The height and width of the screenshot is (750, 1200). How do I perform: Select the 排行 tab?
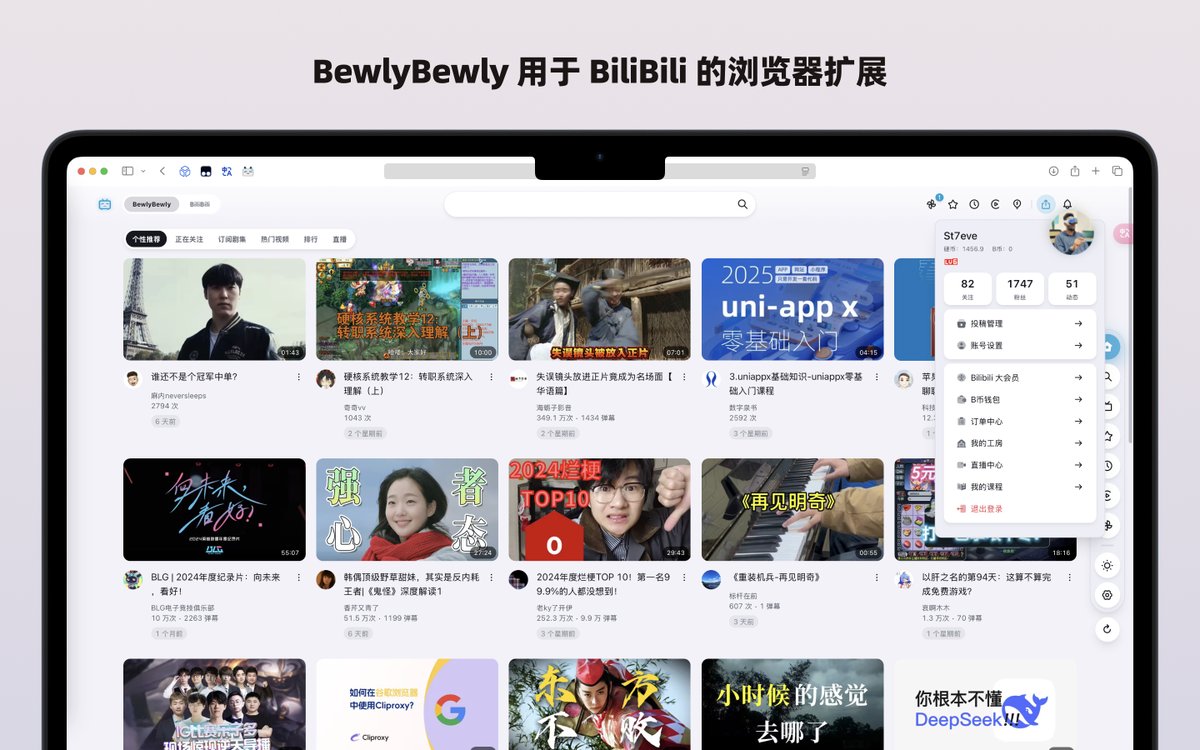tap(311, 239)
